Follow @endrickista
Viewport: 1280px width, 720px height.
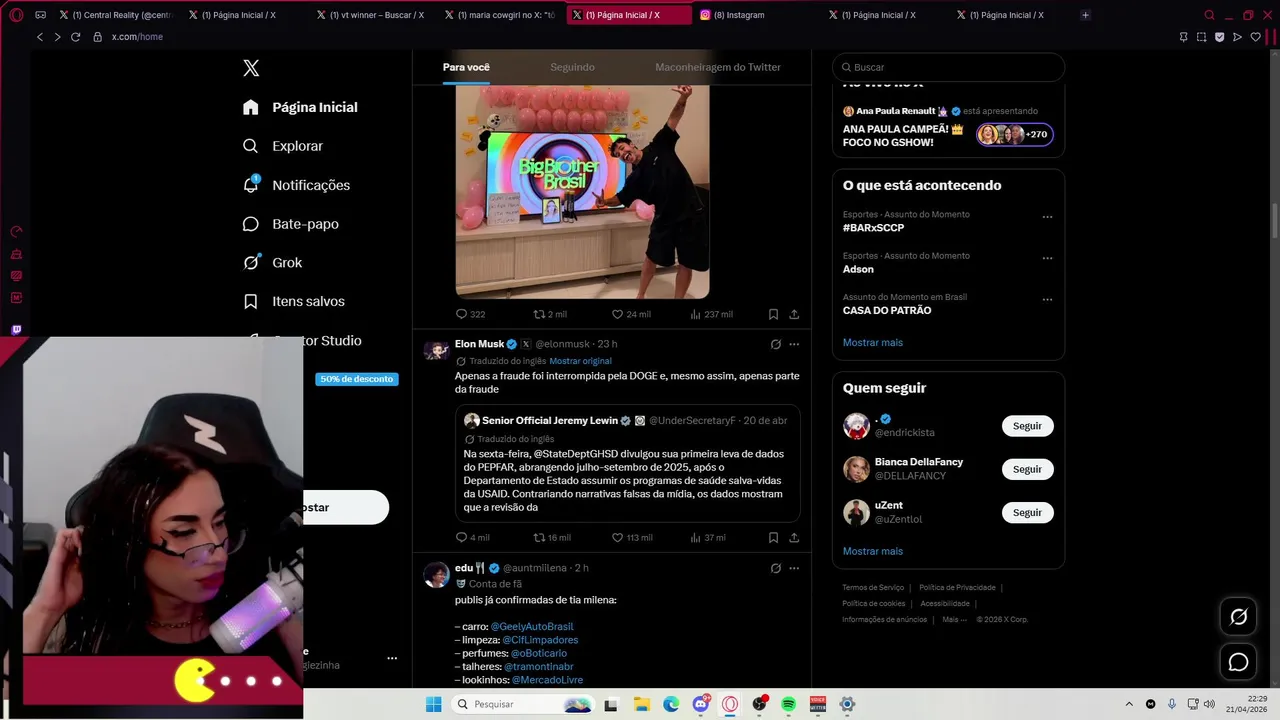1027,426
